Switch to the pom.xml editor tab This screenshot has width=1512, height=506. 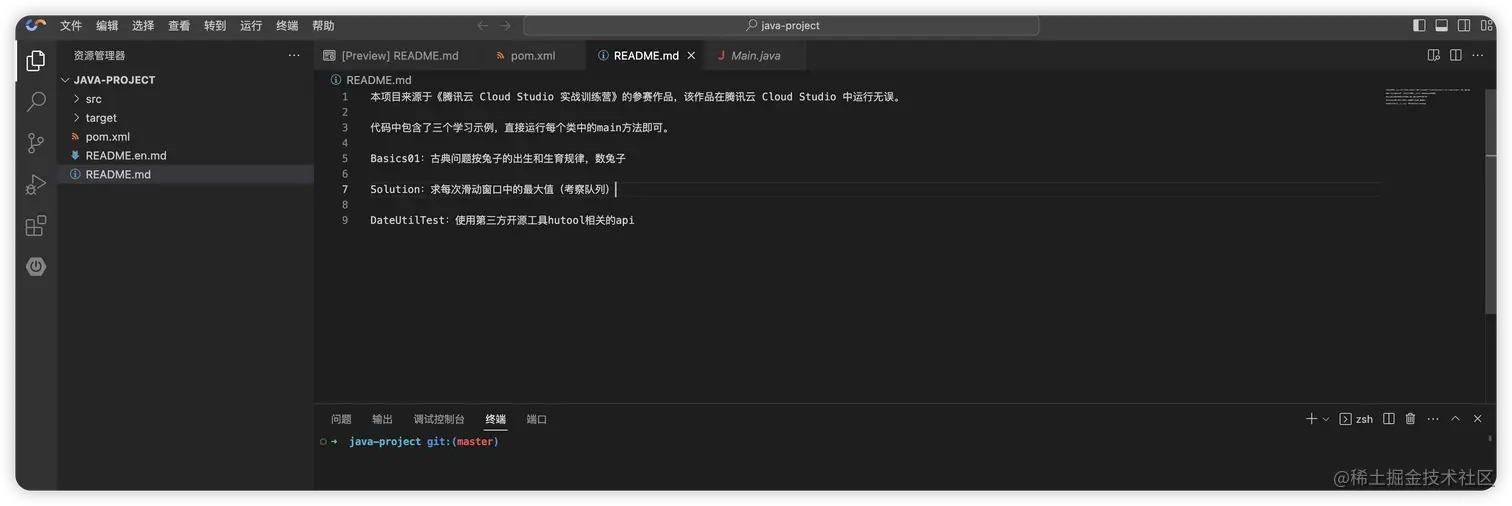[x=533, y=56]
